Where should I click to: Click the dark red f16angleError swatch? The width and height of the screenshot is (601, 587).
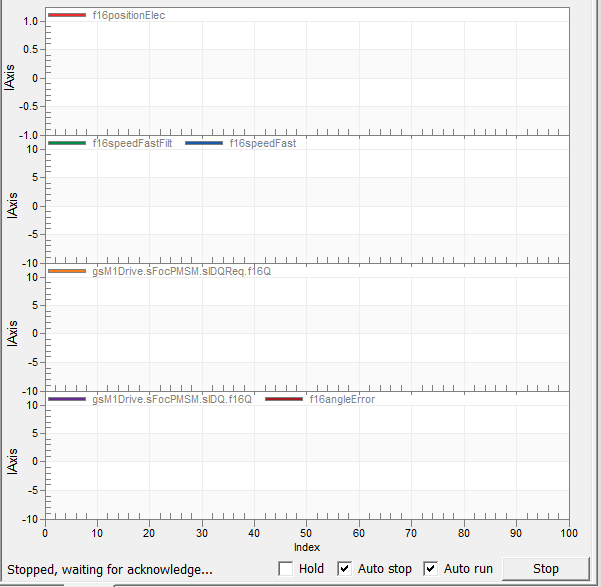point(284,399)
